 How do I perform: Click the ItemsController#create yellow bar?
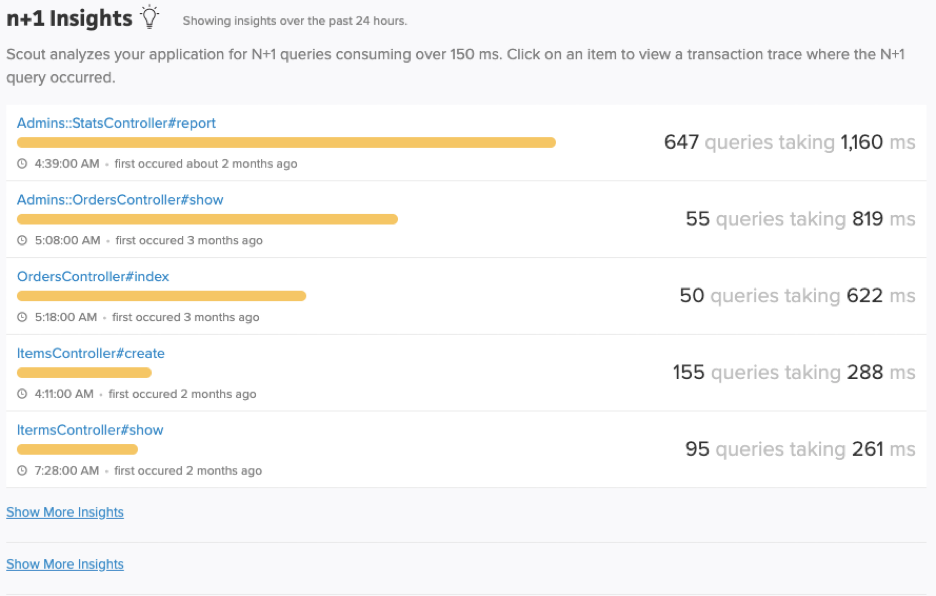84,373
